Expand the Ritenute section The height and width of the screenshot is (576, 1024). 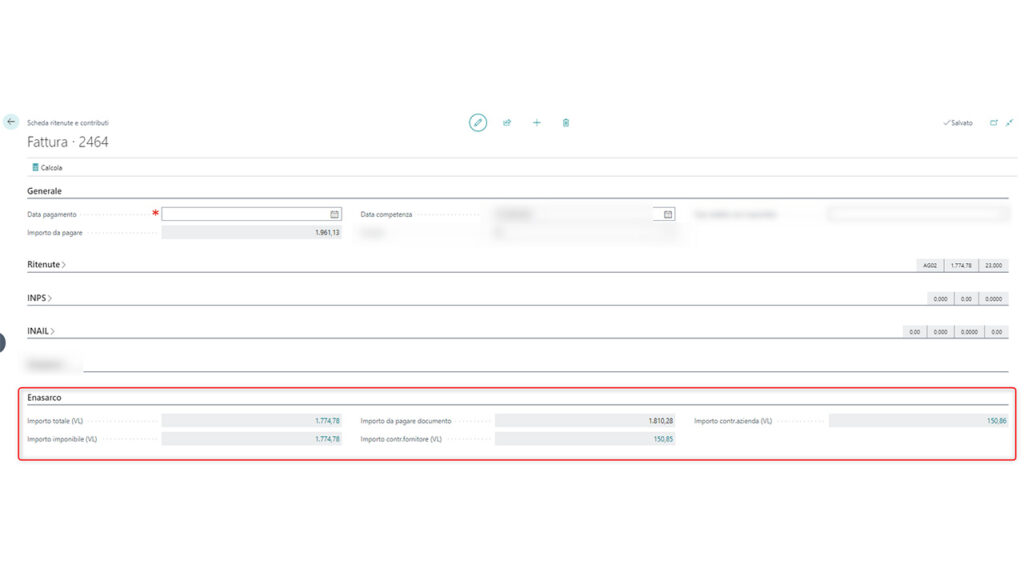coord(43,264)
